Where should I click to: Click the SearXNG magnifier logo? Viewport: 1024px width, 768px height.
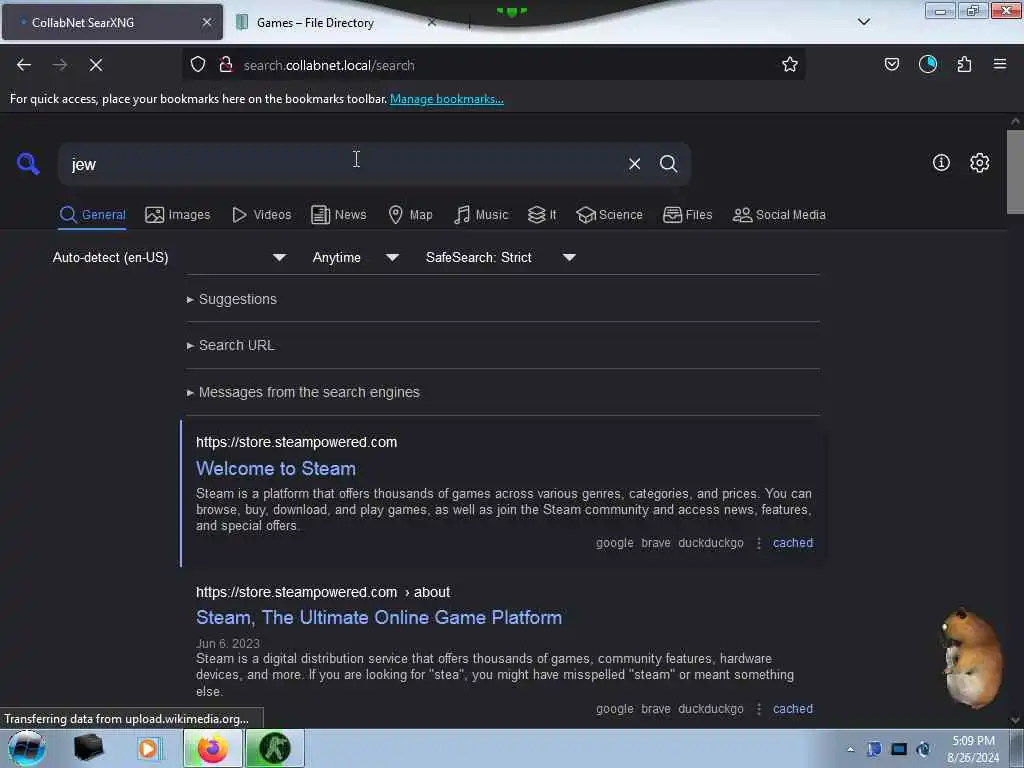[27, 163]
